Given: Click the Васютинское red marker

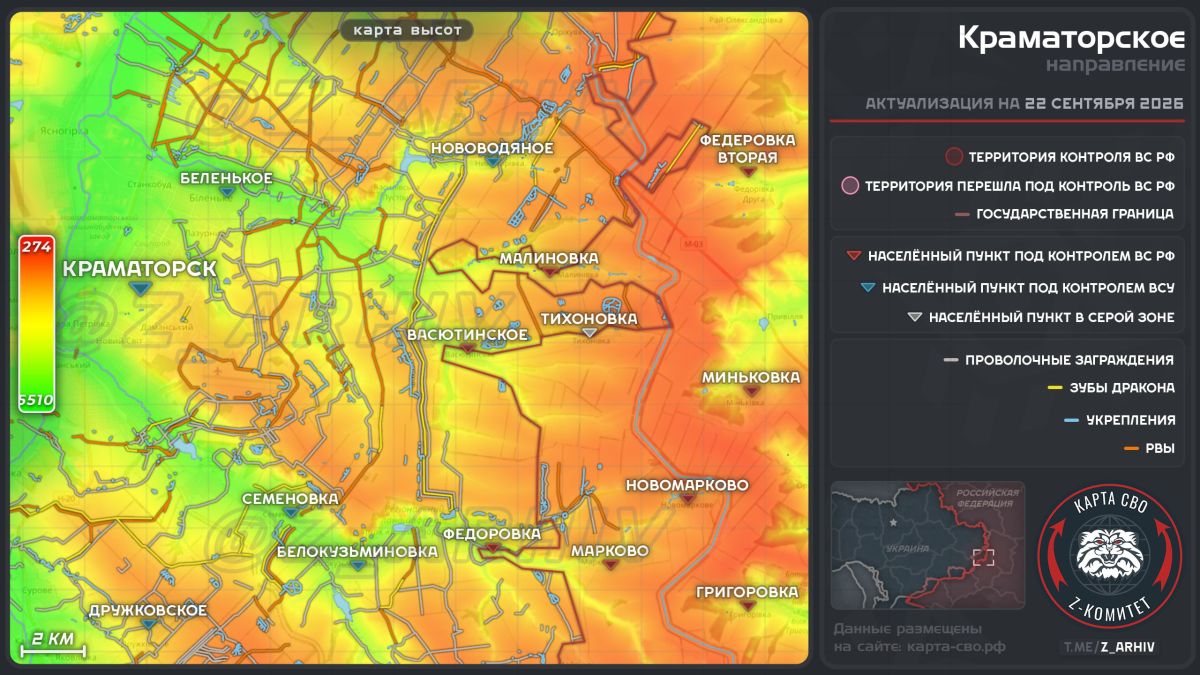Looking at the screenshot, I should 467,348.
